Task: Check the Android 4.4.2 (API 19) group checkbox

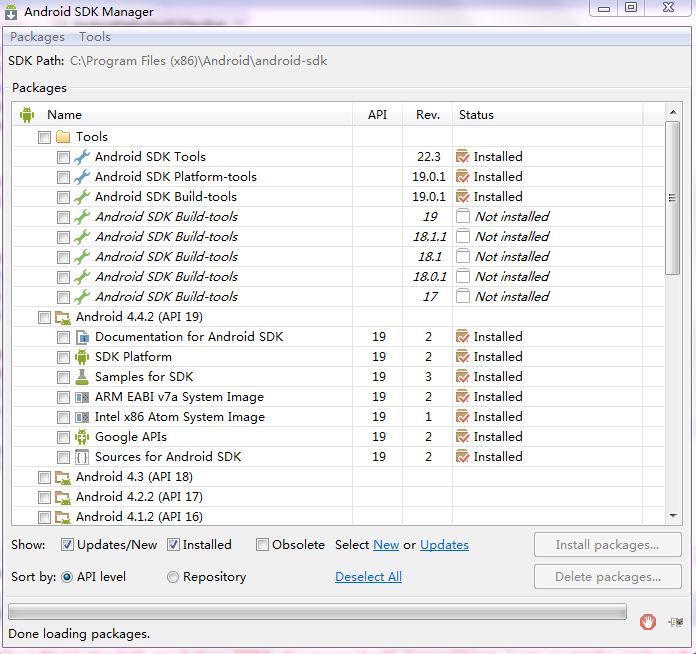Action: (x=44, y=317)
